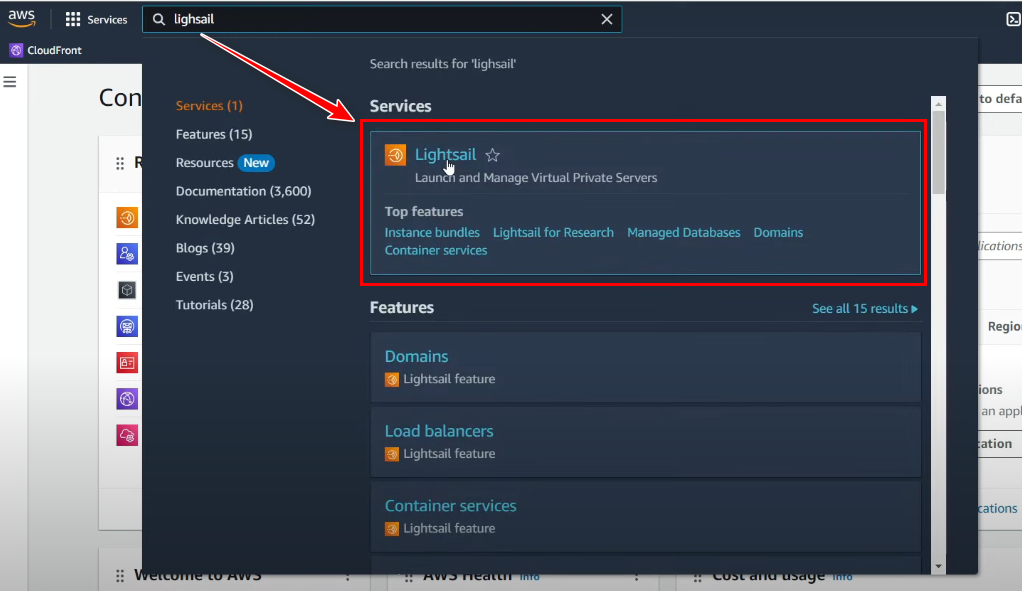1022x591 pixels.
Task: Click the red ID card icon in list
Action: pos(127,363)
